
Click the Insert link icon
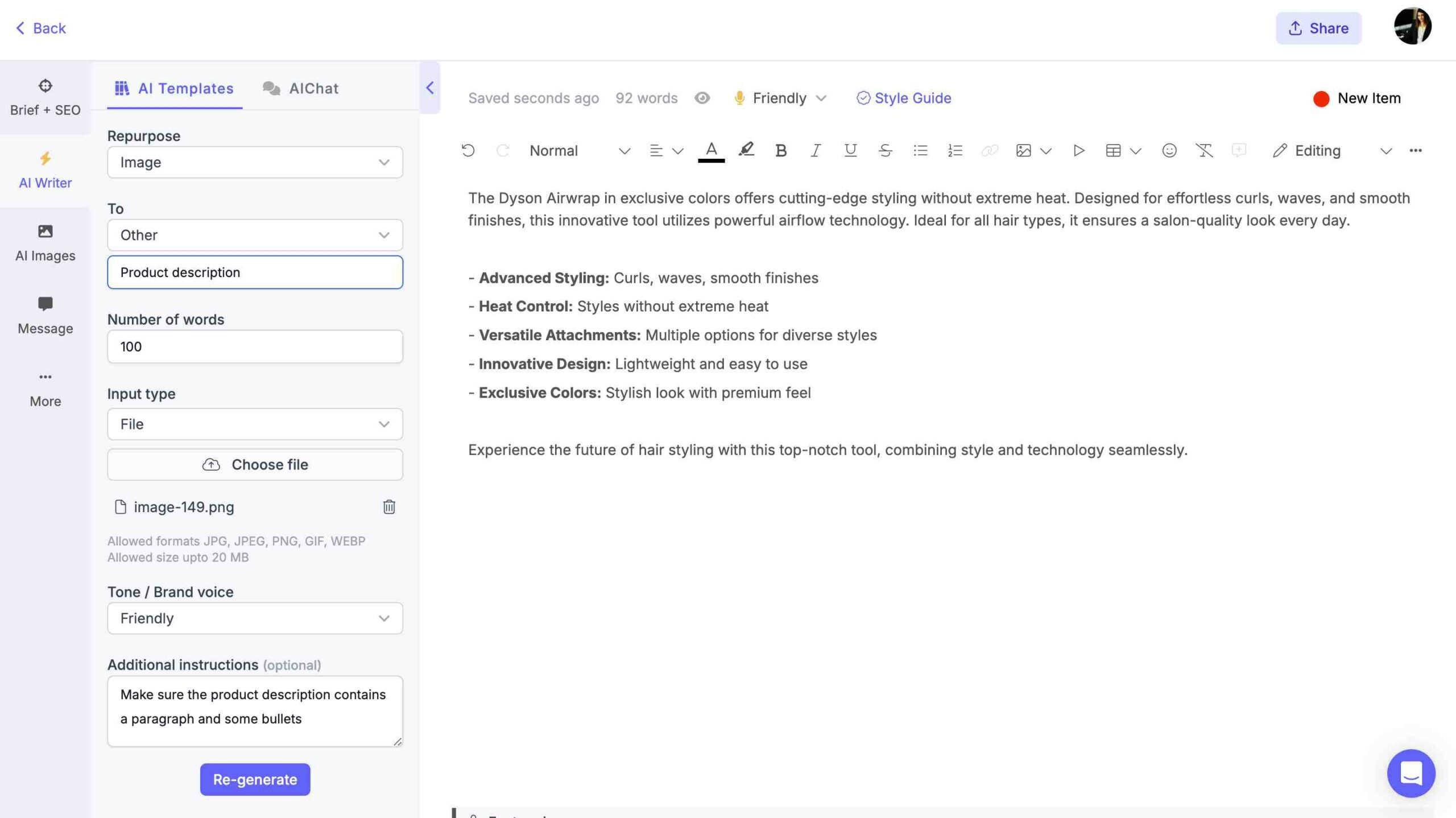click(989, 151)
